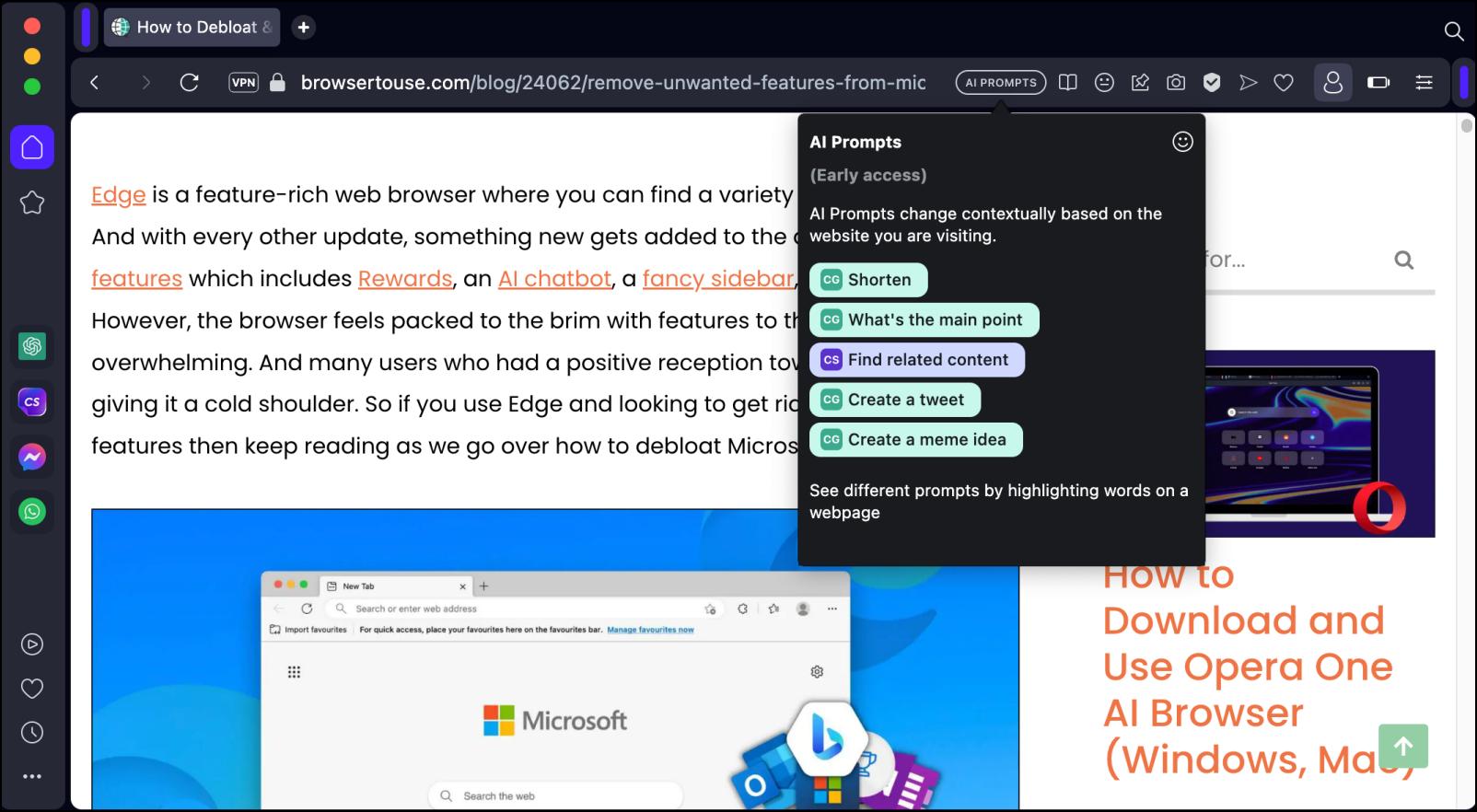Follow the Rewards link
The image size is (1477, 812).
405,278
